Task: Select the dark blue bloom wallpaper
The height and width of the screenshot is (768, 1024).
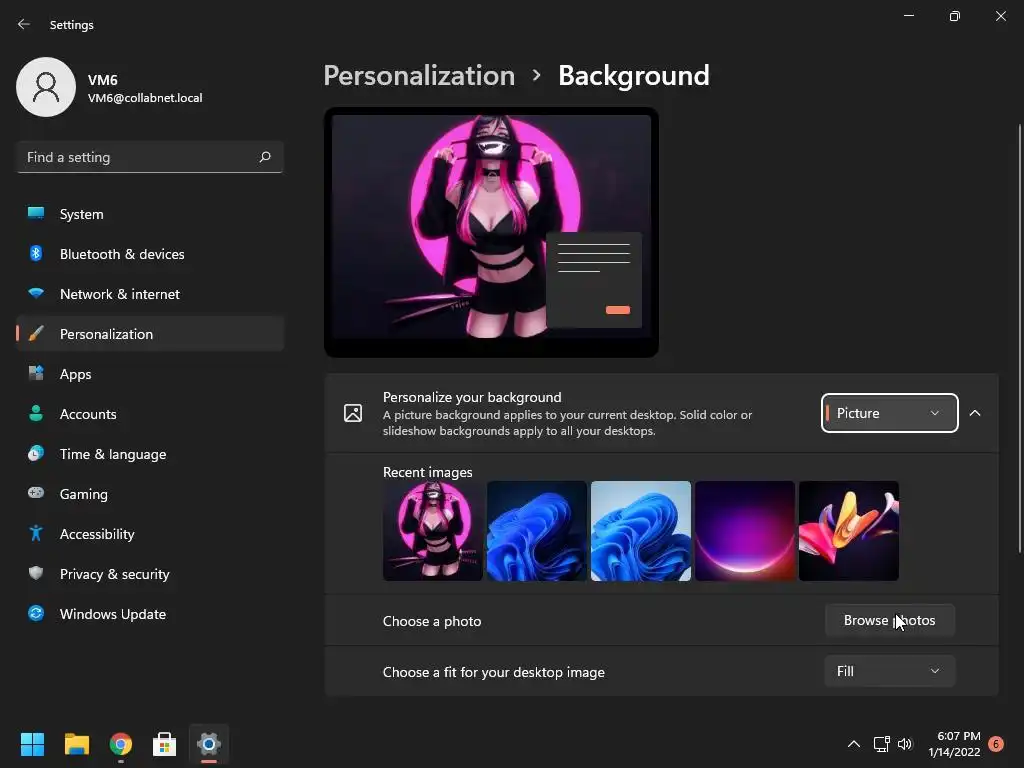Action: (537, 531)
